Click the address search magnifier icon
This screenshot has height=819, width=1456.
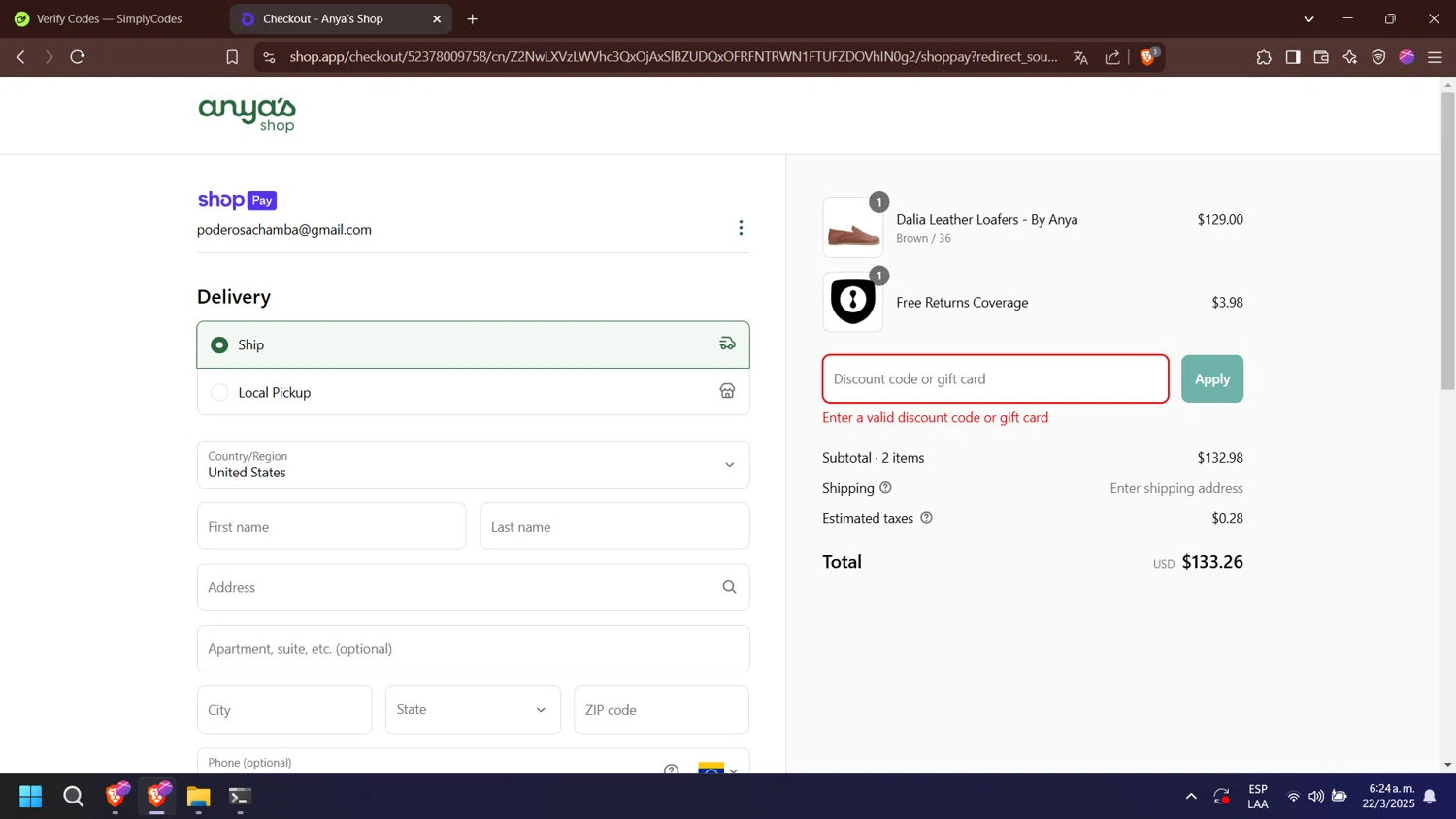tap(729, 587)
